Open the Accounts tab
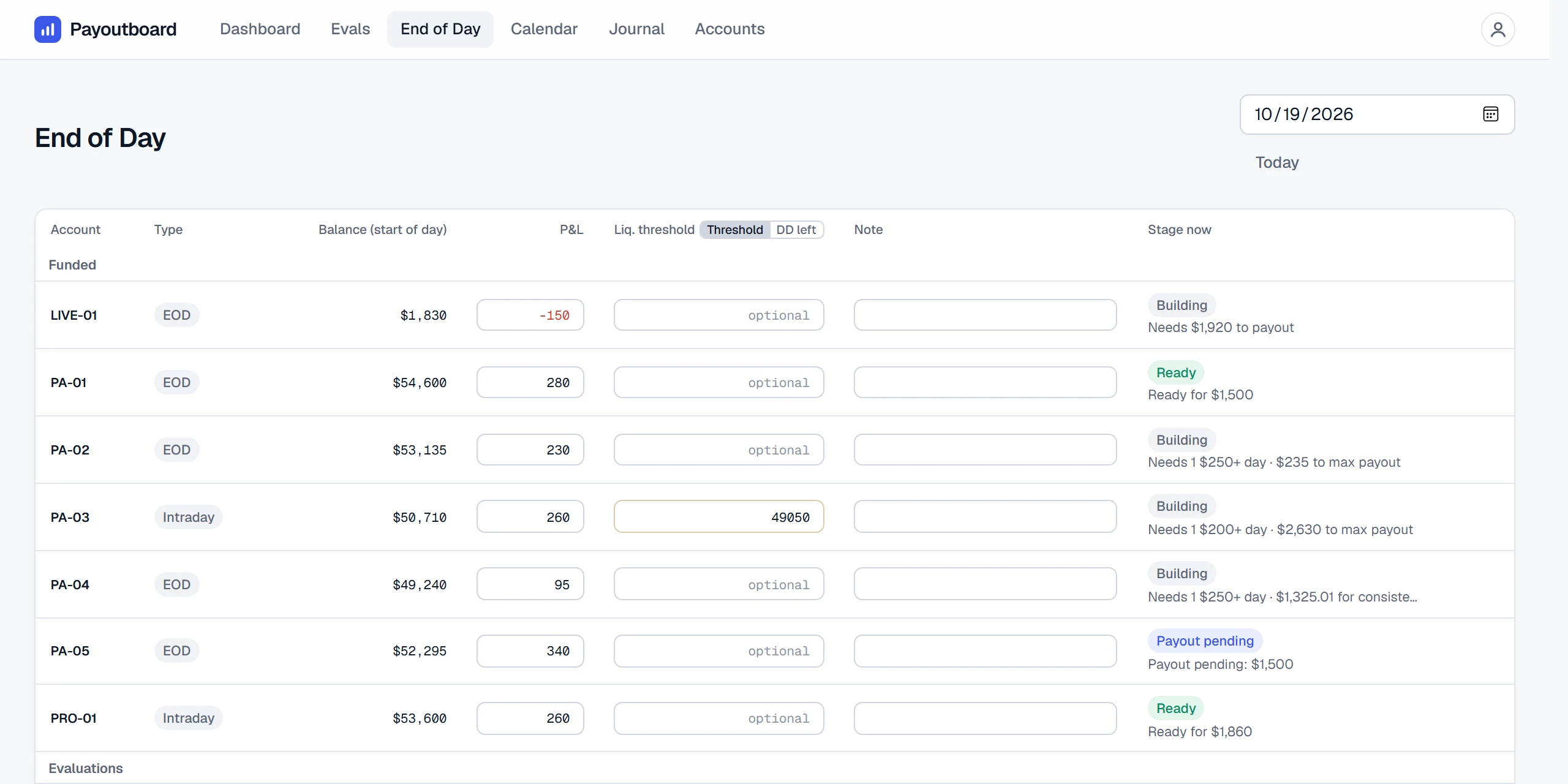Screen dimensions: 1568x784 pos(729,29)
